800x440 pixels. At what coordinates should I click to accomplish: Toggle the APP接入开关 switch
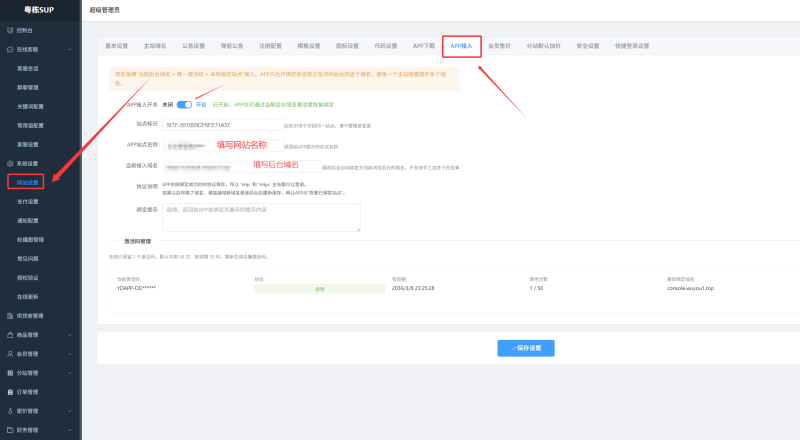184,104
